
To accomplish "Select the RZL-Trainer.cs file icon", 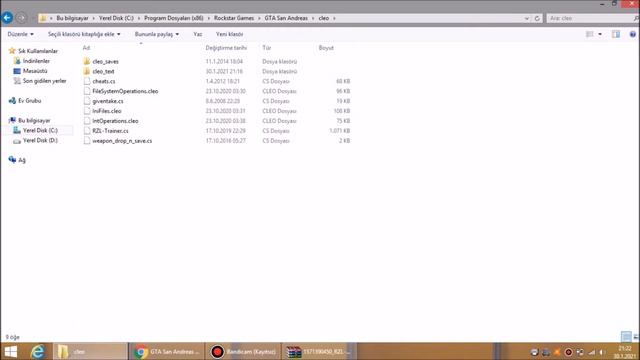I will coord(87,131).
